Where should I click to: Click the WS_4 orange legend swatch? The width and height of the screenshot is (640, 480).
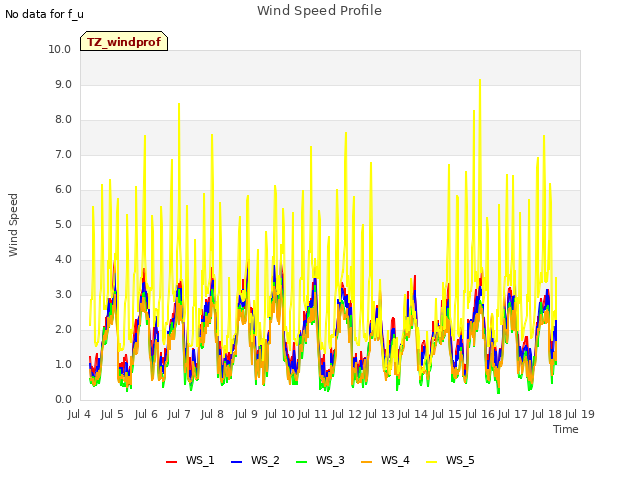tap(367, 462)
